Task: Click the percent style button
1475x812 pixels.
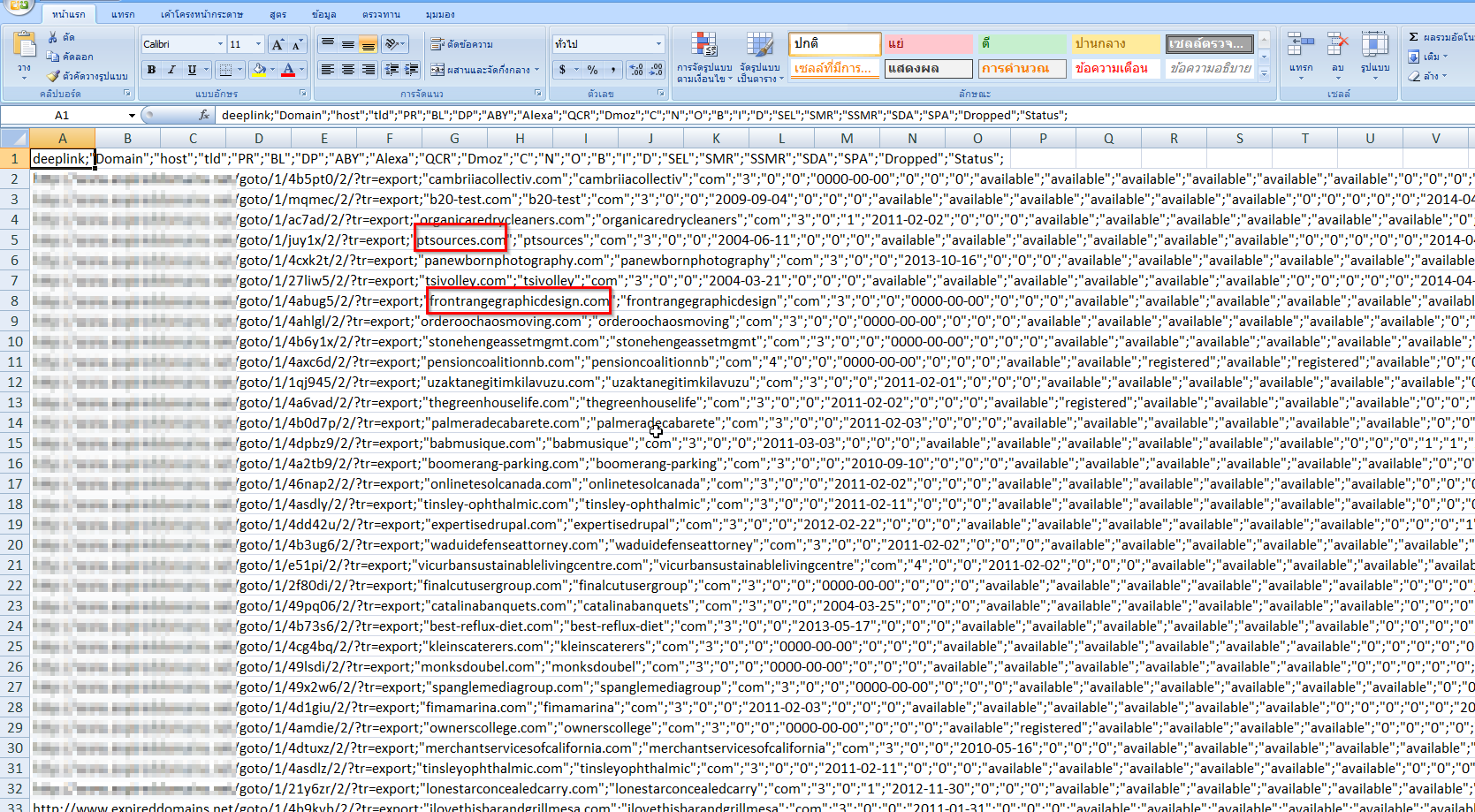Action: [x=592, y=70]
